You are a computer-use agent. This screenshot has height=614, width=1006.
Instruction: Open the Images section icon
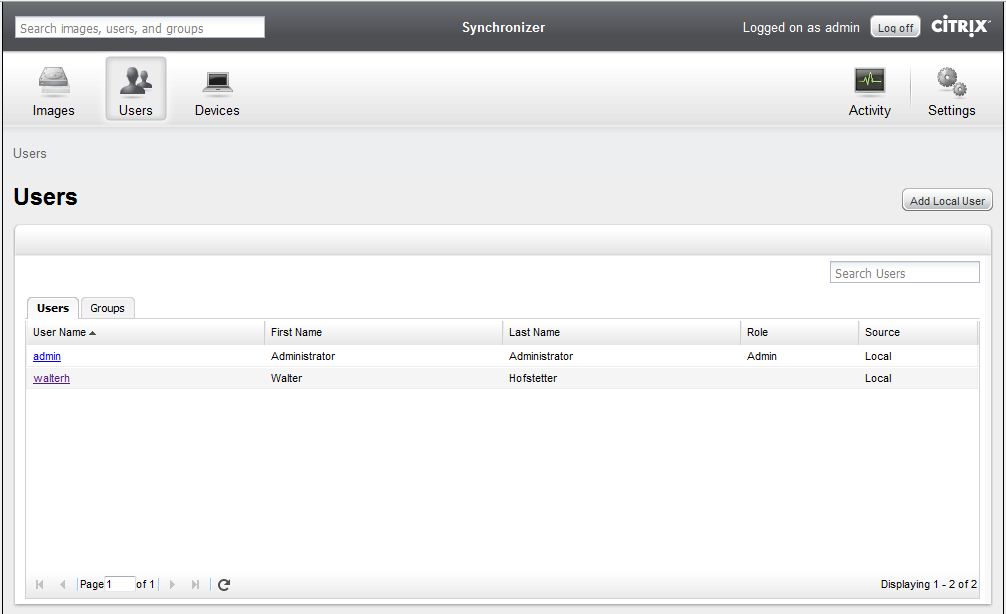(53, 82)
